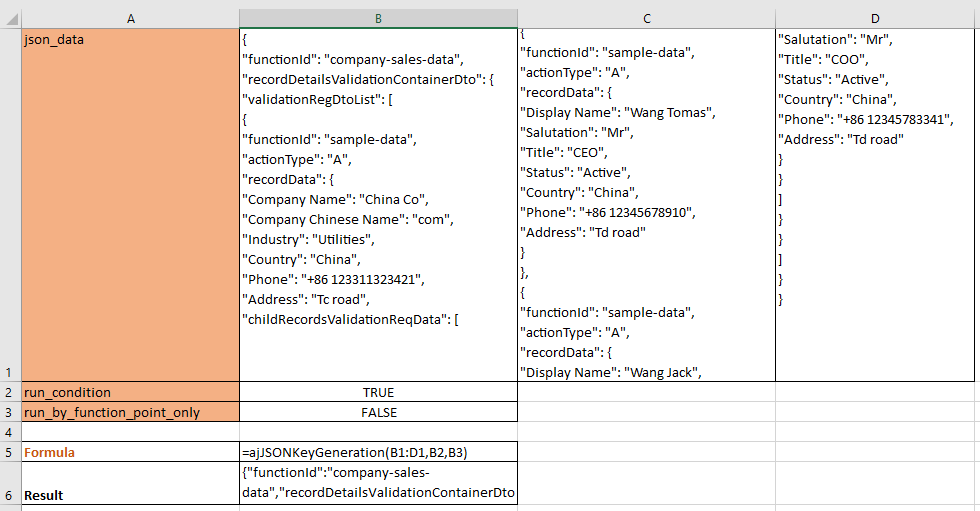Select the row 3 header
980x511 pixels.
(x=10, y=412)
